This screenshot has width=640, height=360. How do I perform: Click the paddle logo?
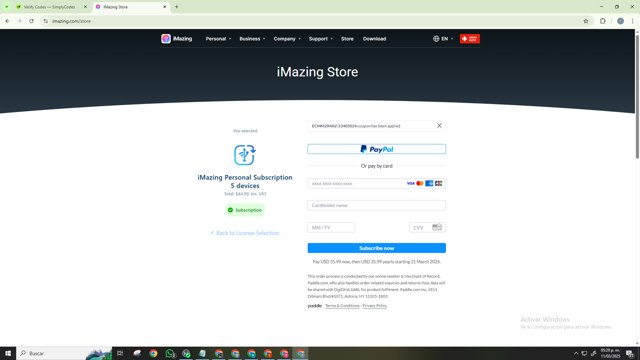click(x=314, y=306)
